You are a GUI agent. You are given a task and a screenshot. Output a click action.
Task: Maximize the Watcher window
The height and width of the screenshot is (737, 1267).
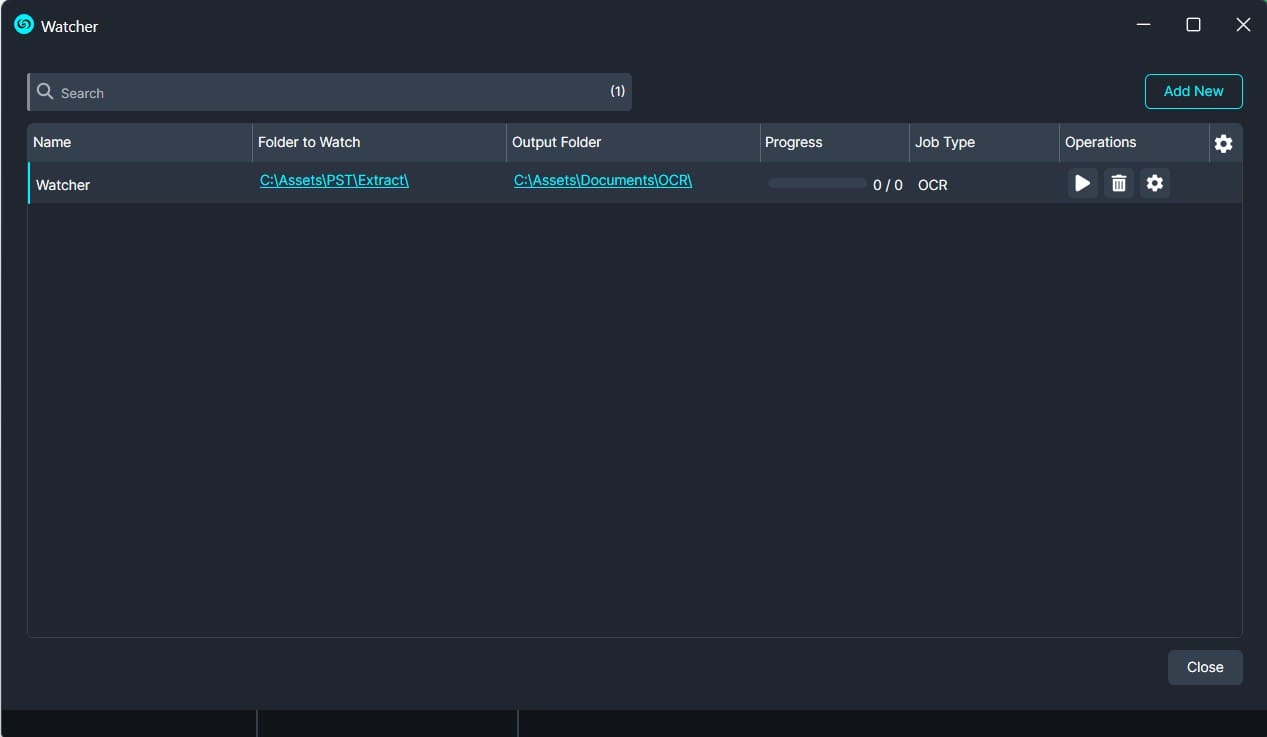pyautogui.click(x=1193, y=25)
